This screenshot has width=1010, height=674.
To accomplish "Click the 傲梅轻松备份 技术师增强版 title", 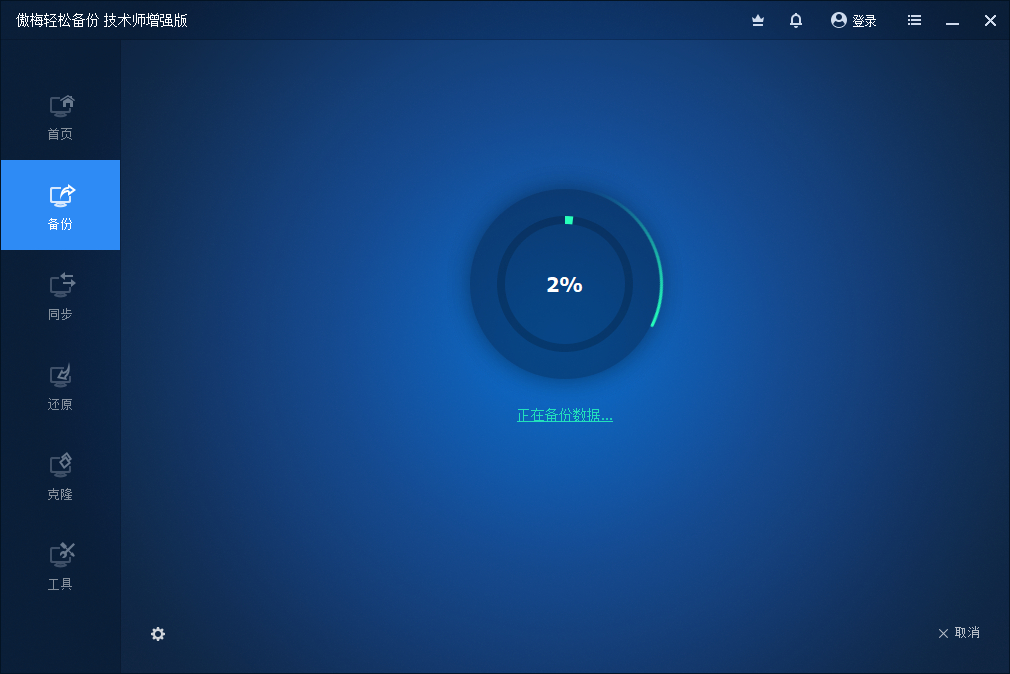I will point(102,21).
